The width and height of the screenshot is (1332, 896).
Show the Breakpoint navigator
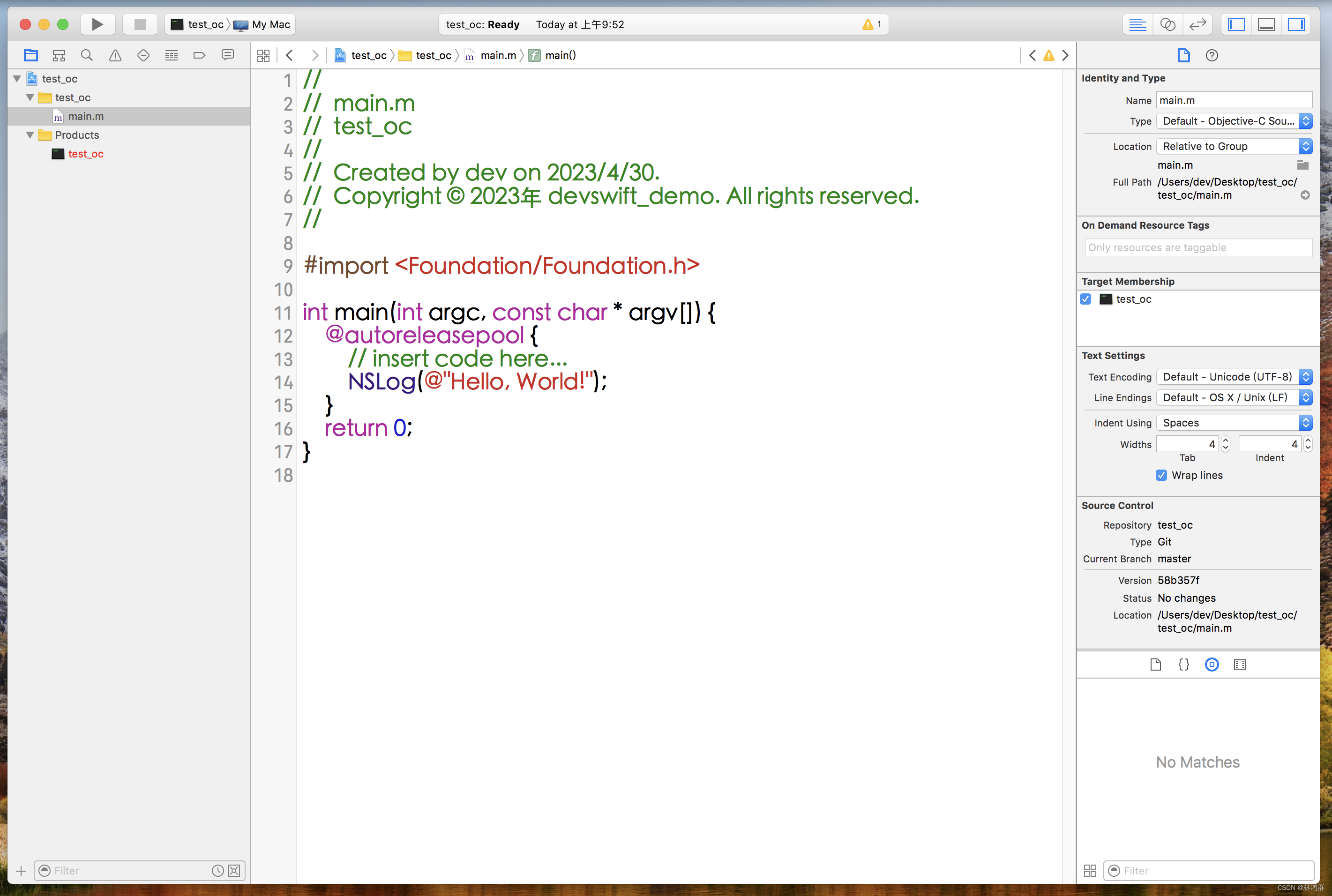(x=199, y=55)
